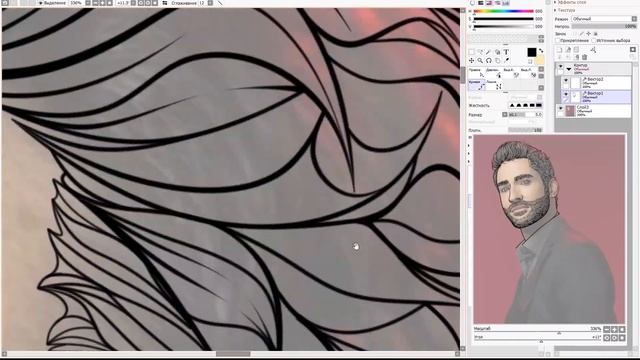
Task: Pick the black foreground color swatch
Action: click(x=532, y=52)
